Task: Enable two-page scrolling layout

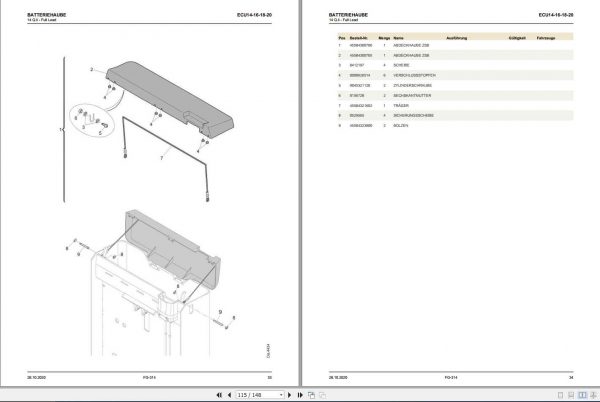Action: [593, 395]
